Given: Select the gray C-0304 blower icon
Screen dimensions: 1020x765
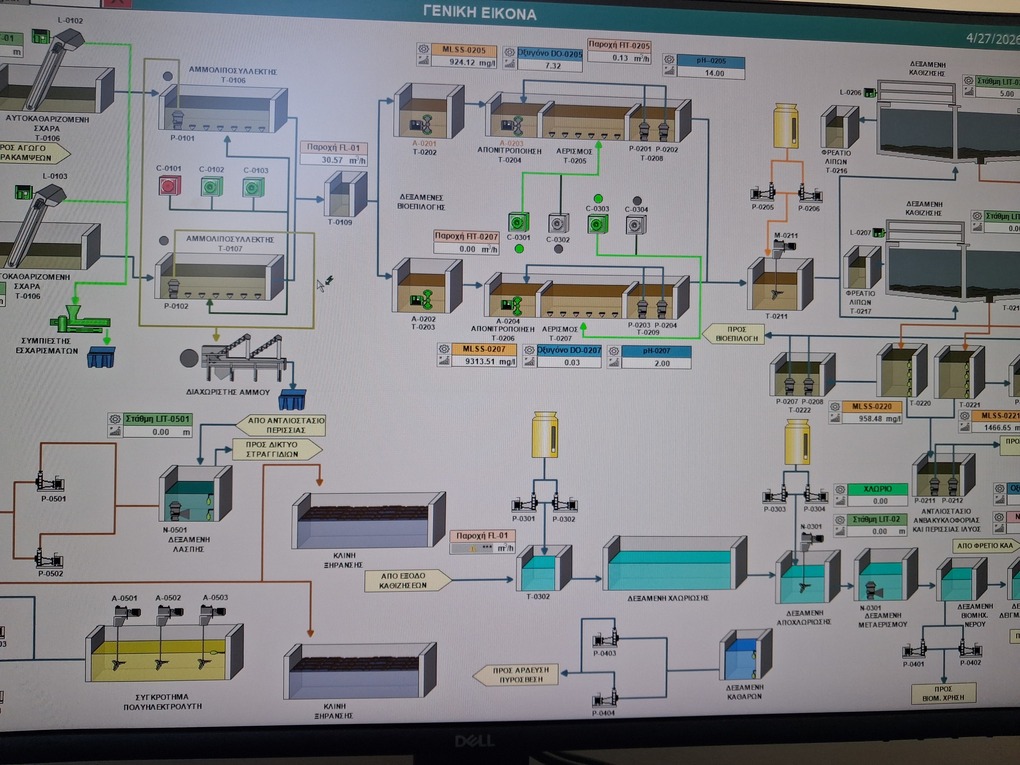Looking at the screenshot, I should pos(636,225).
